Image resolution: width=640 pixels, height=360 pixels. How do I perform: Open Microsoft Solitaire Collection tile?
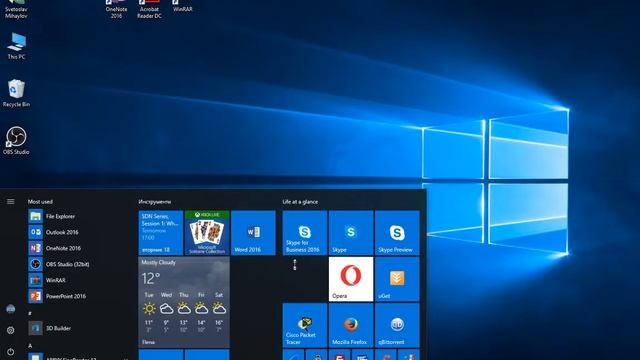click(207, 233)
